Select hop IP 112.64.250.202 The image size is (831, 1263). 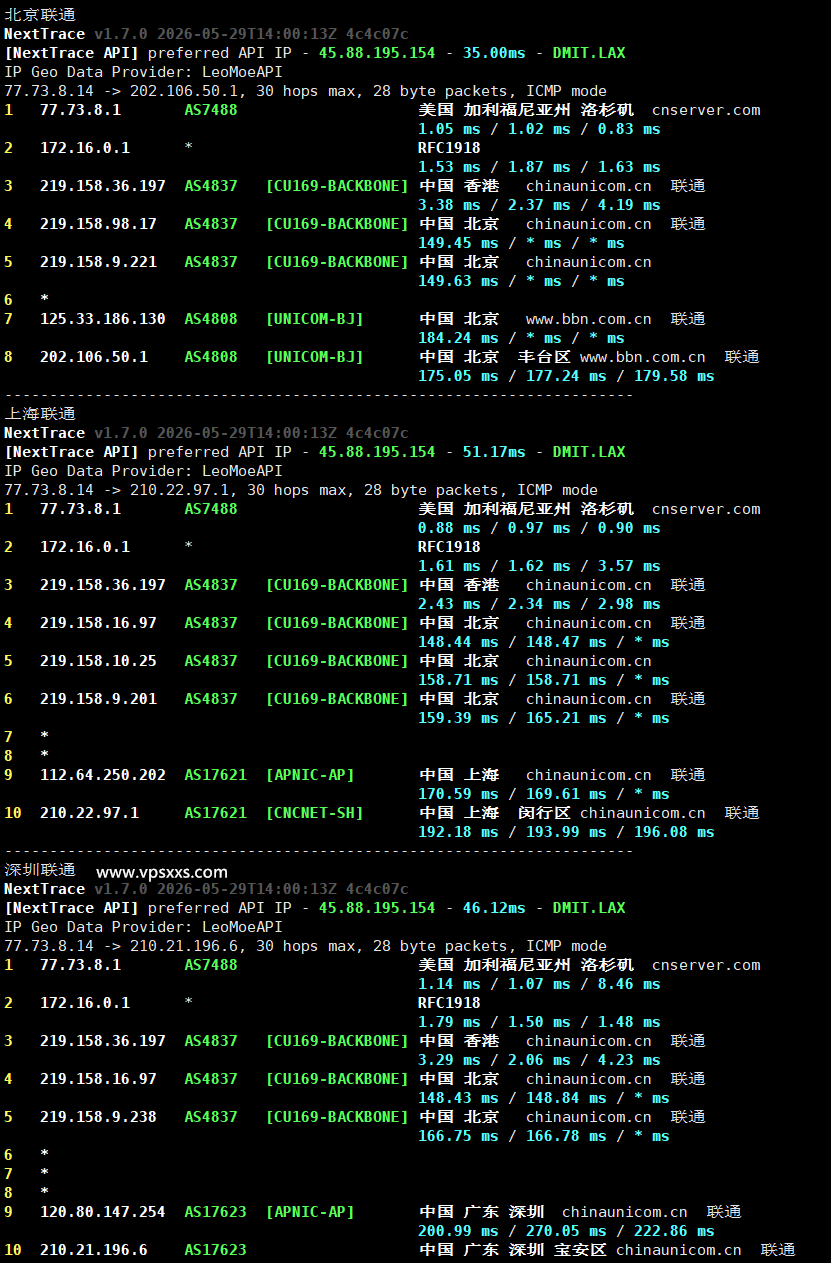pyautogui.click(x=103, y=775)
